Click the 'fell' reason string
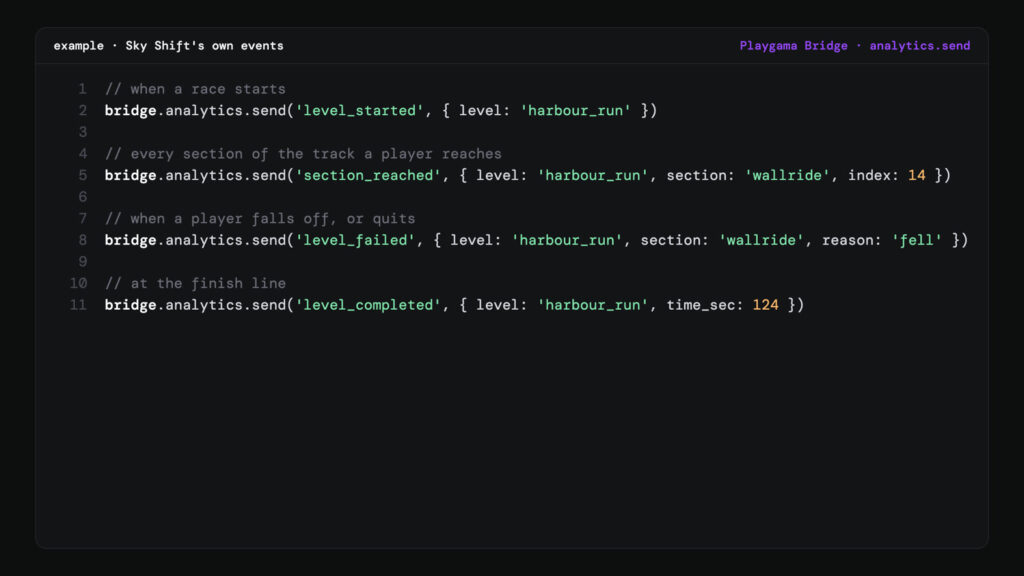Image resolution: width=1024 pixels, height=576 pixels. (917, 240)
